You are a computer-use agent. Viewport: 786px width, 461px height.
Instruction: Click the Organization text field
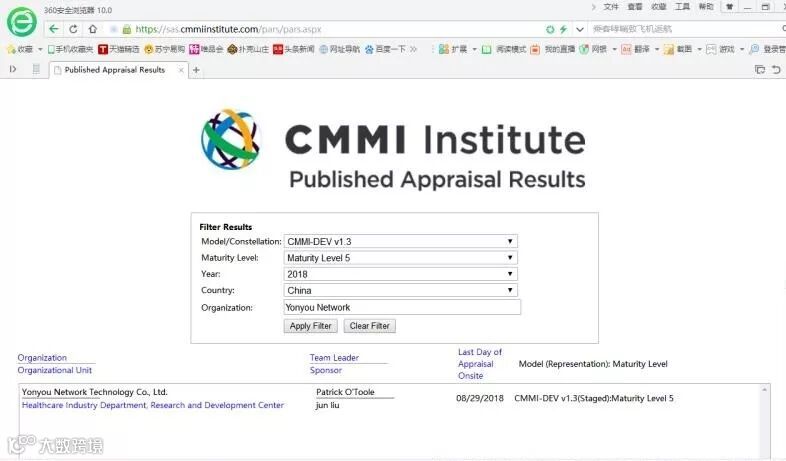coord(402,307)
